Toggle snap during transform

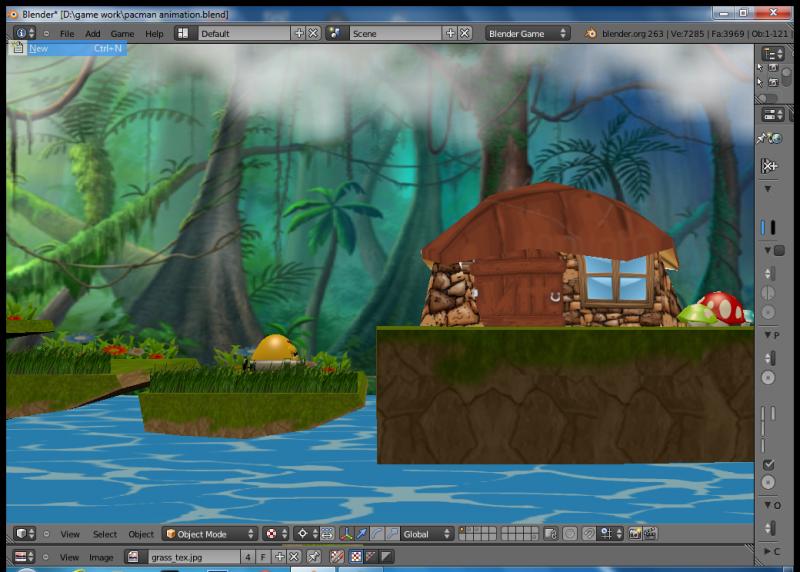coord(588,534)
